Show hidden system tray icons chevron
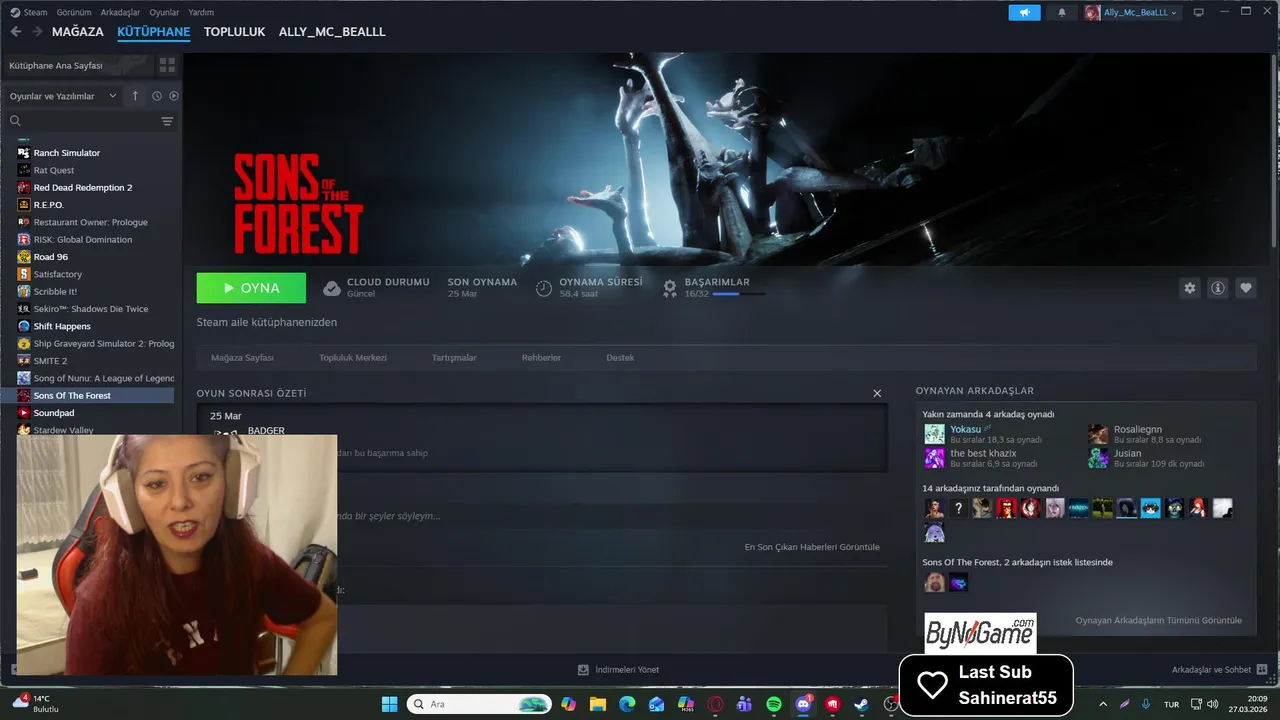The height and width of the screenshot is (720, 1280). click(x=1103, y=704)
